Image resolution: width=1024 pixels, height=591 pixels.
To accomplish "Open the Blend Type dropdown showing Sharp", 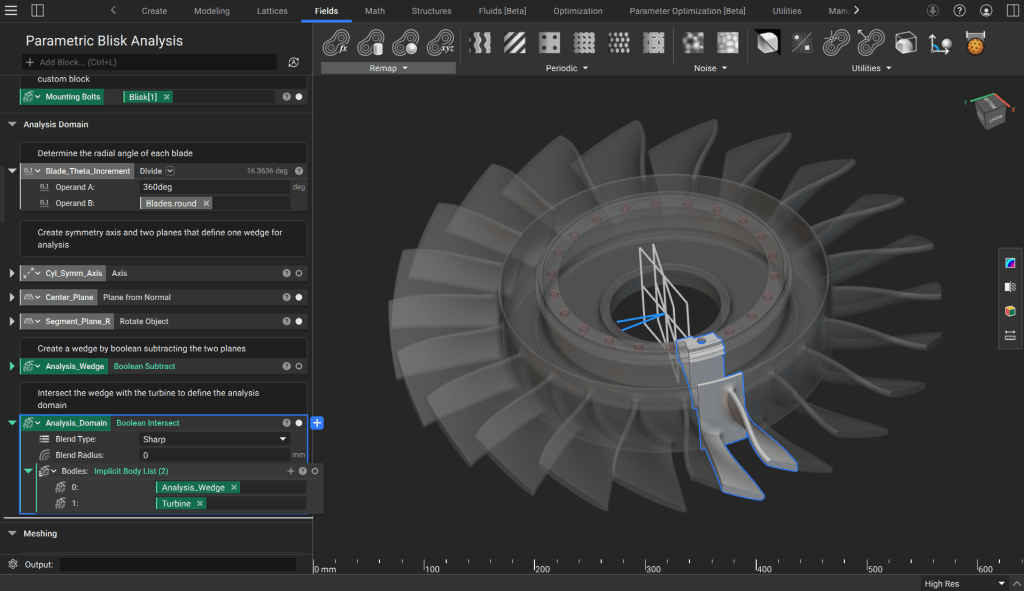I will pyautogui.click(x=213, y=439).
